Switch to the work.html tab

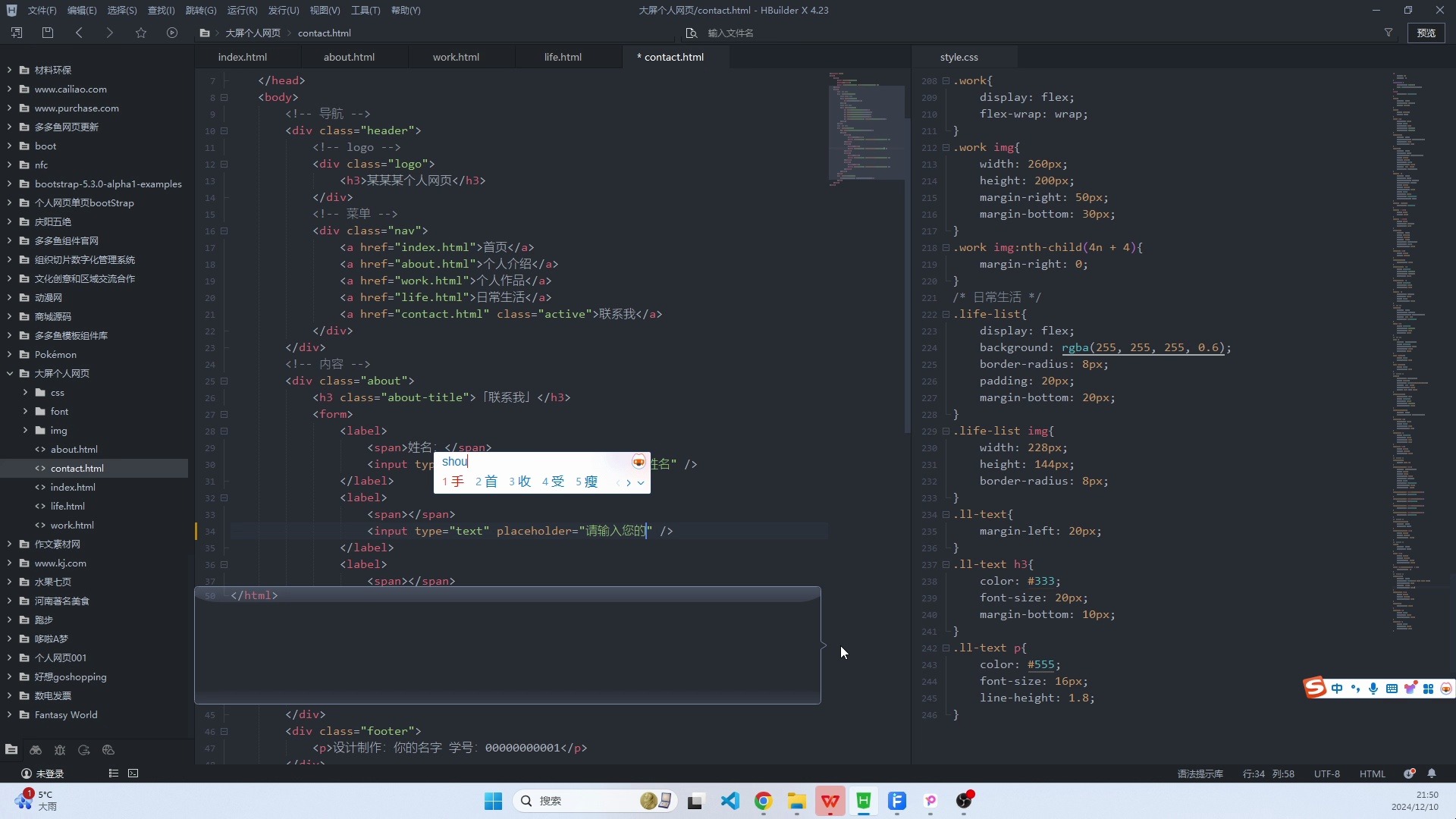[456, 57]
